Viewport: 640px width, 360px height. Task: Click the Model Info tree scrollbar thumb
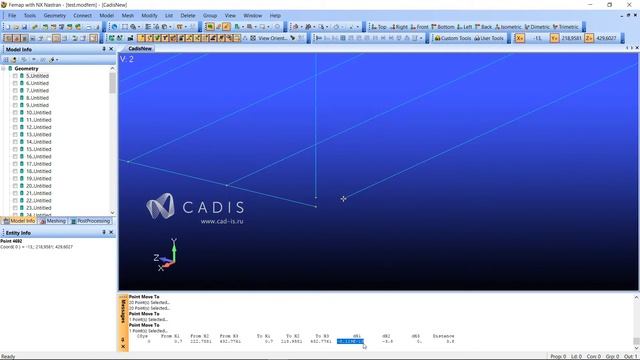pyautogui.click(x=113, y=84)
